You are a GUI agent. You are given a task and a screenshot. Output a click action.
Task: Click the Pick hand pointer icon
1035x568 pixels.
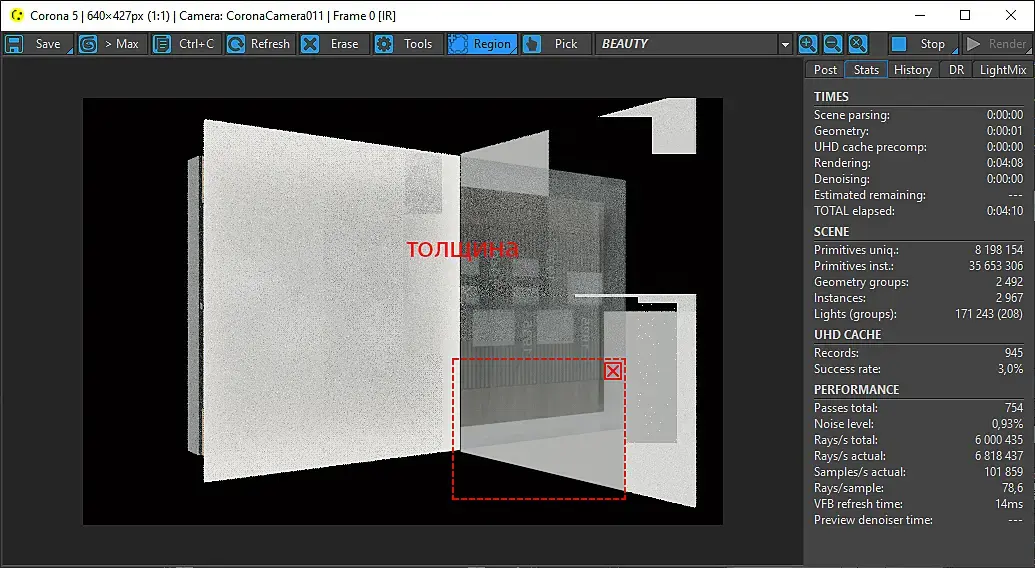[532, 44]
